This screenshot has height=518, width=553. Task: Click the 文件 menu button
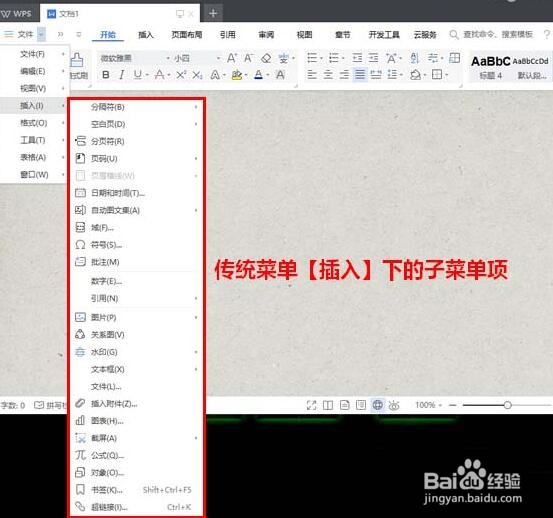(x=19, y=34)
